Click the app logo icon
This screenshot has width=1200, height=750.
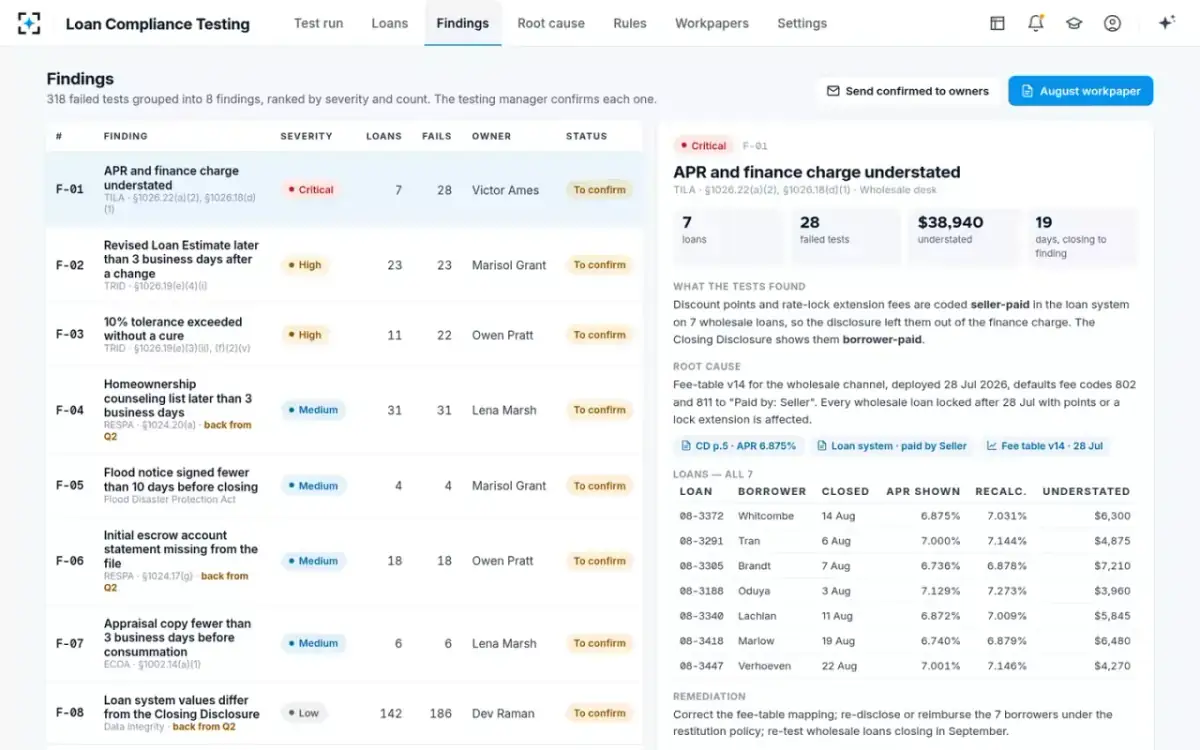coord(30,23)
